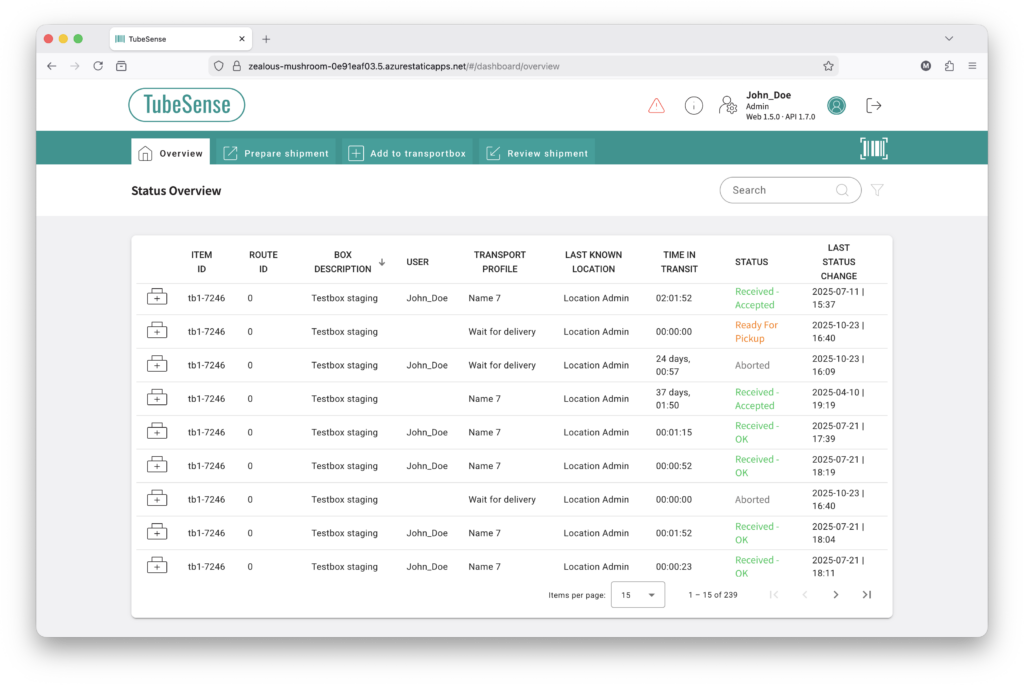Click the Search input field
This screenshot has width=1024, height=685.
[780, 190]
